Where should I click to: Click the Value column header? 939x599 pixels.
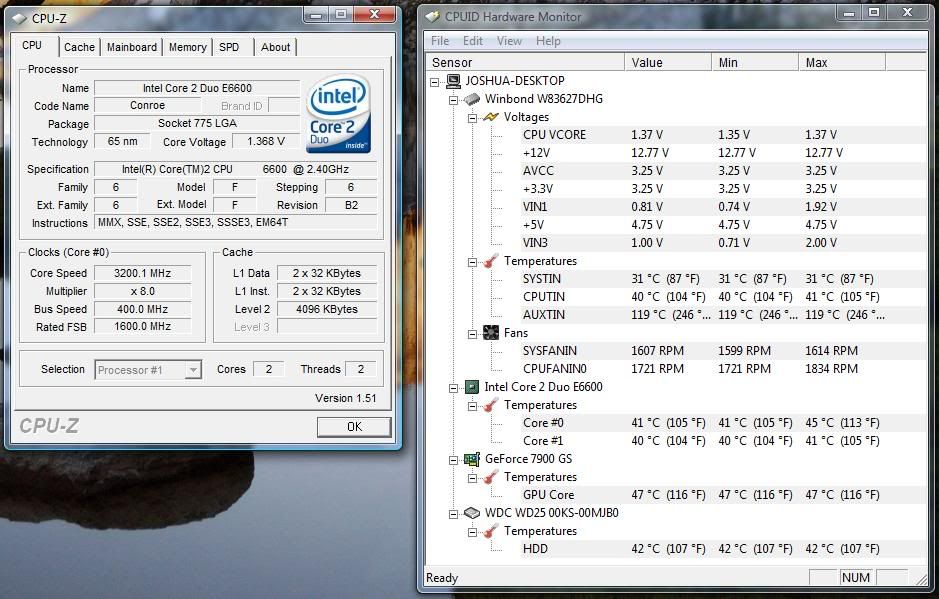tap(668, 62)
